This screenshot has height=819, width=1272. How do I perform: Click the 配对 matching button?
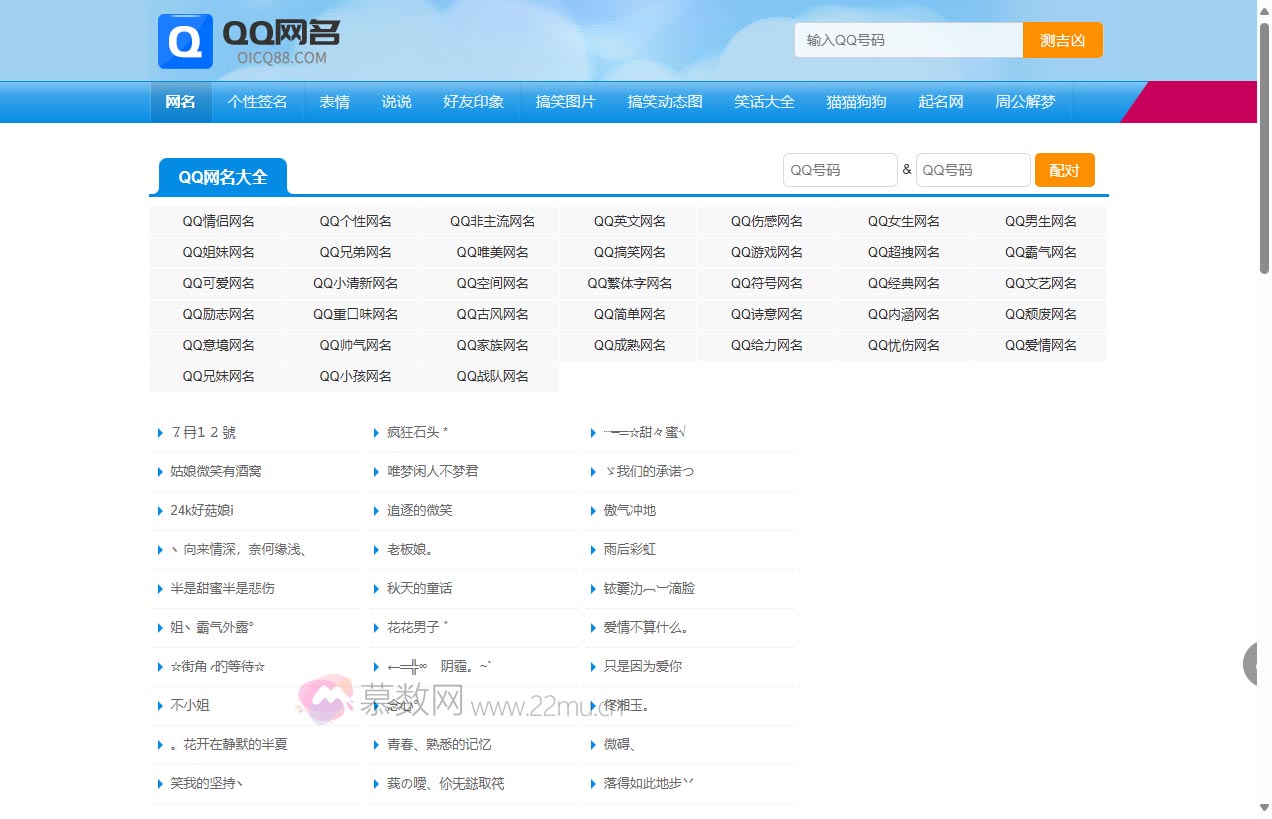1064,170
